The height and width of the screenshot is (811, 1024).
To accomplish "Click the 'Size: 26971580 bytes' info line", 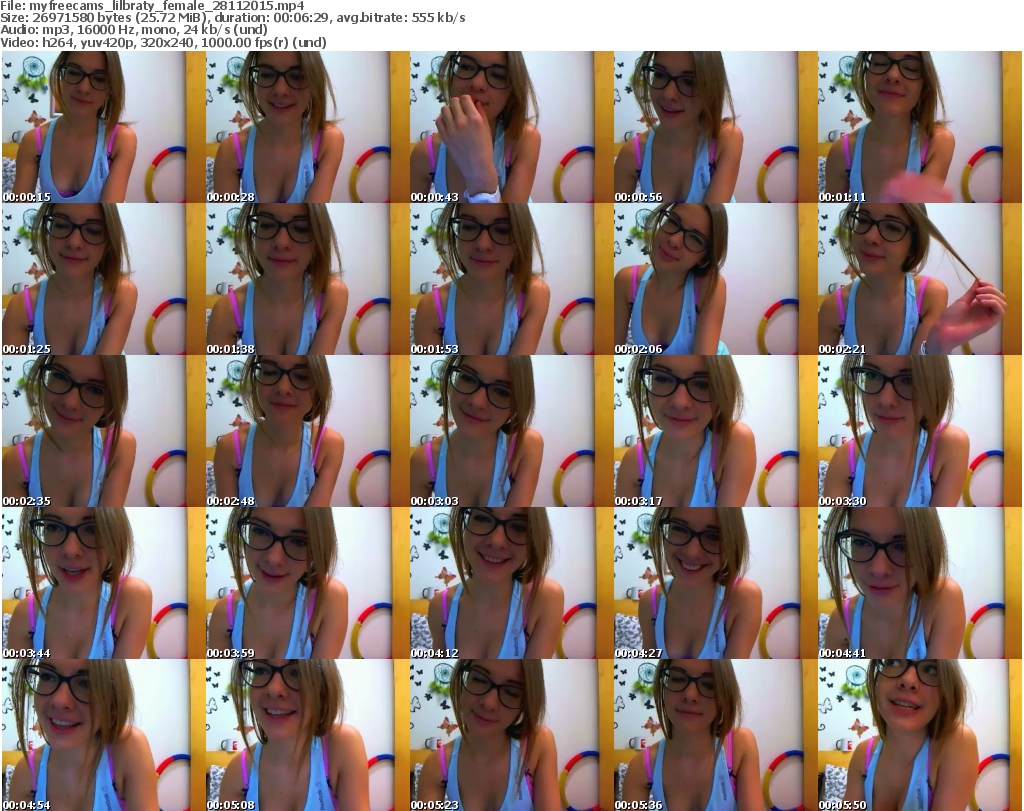I will [232, 18].
